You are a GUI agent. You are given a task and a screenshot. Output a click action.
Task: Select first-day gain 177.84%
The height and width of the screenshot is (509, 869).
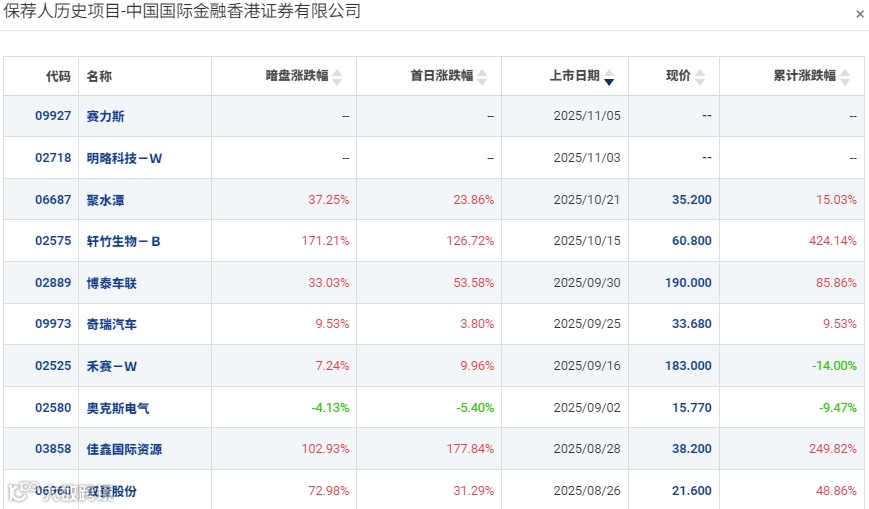pos(470,449)
